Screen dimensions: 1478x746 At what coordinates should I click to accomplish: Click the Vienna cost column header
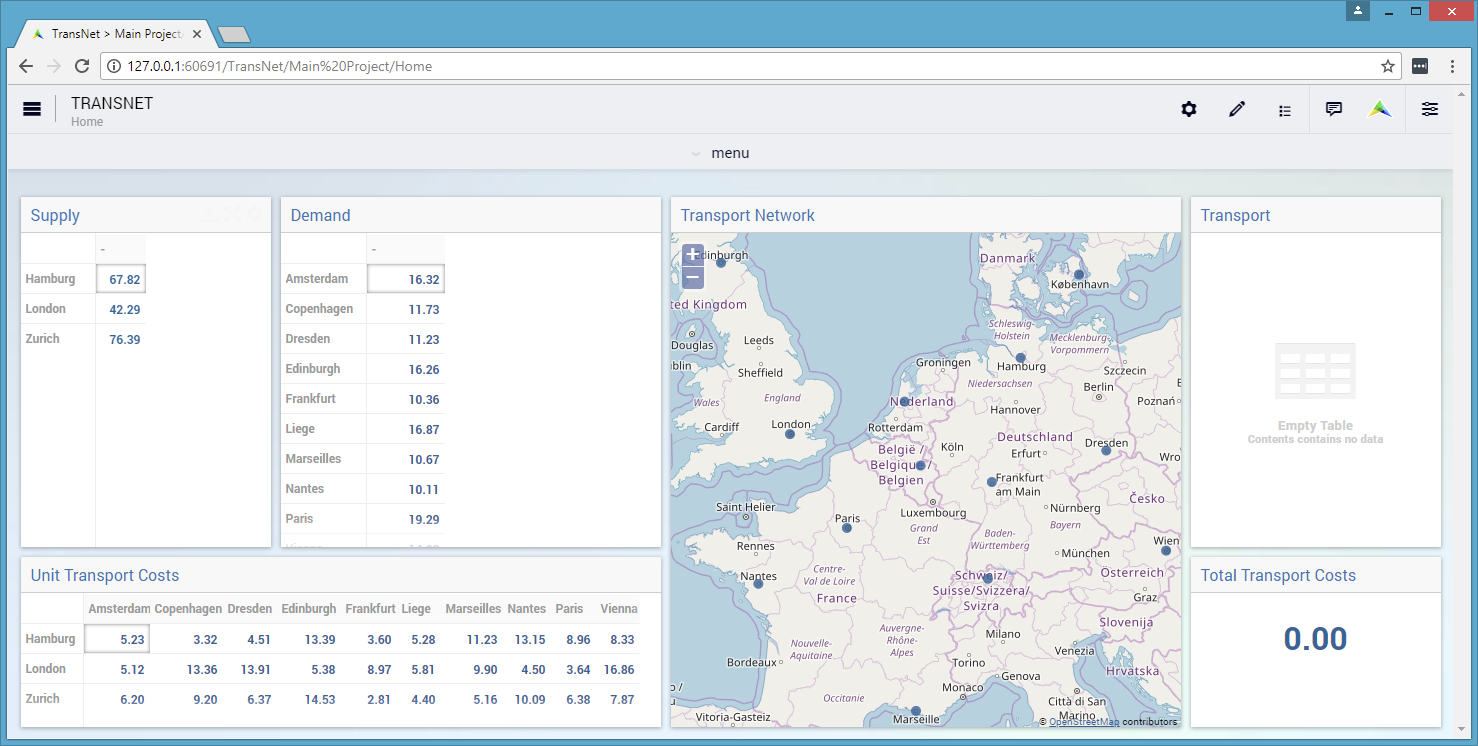[x=619, y=608]
